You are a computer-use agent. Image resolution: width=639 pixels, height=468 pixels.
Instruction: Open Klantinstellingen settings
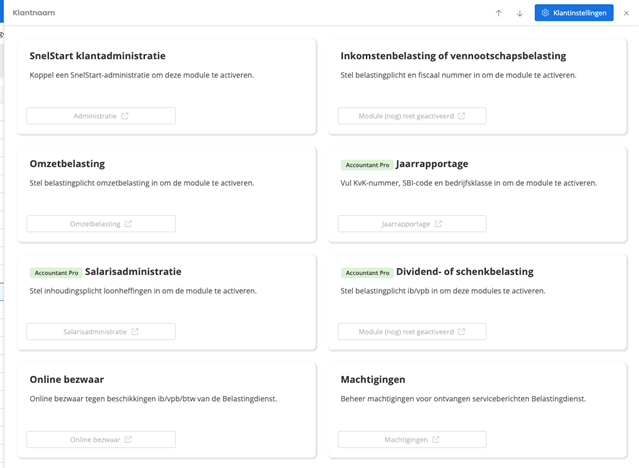tap(574, 13)
